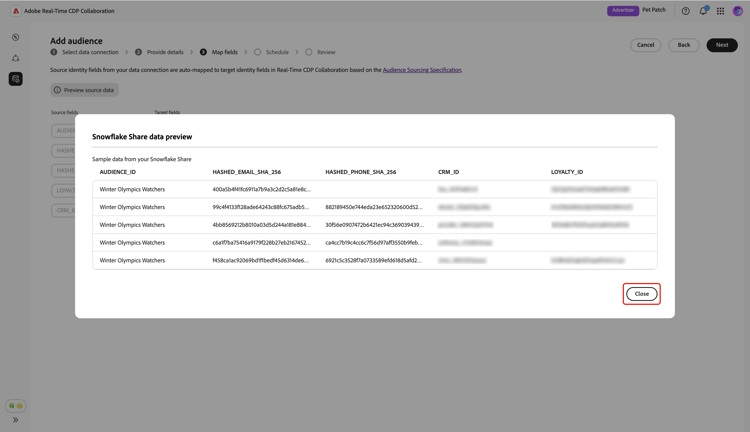
Task: Click the feedback icons at sidebar bottom
Action: [x=15, y=406]
